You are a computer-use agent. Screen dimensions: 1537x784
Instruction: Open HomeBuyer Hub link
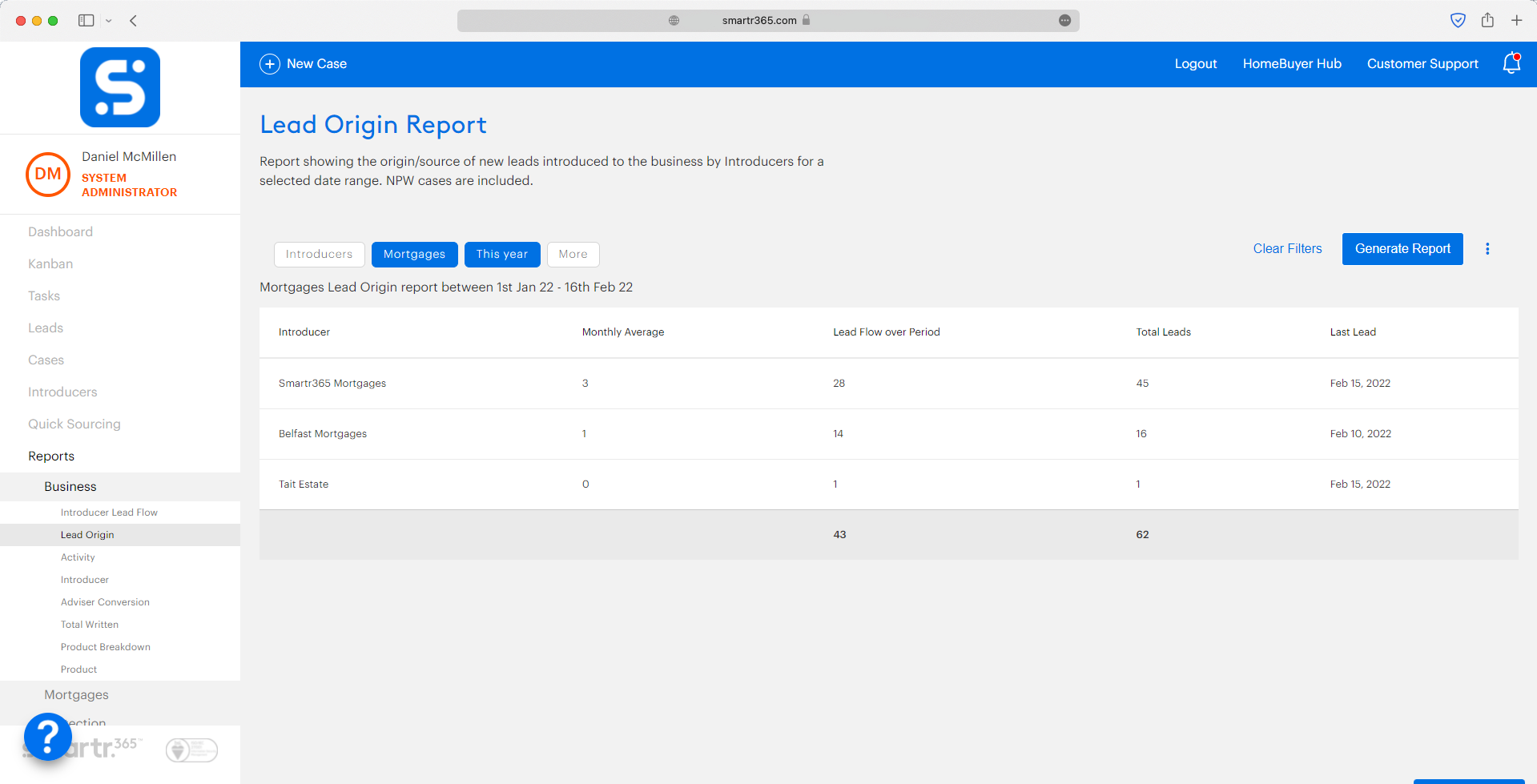pyautogui.click(x=1292, y=64)
